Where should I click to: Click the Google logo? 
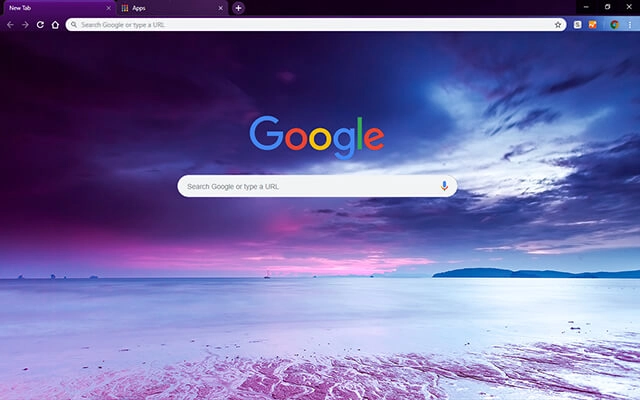[x=316, y=137]
